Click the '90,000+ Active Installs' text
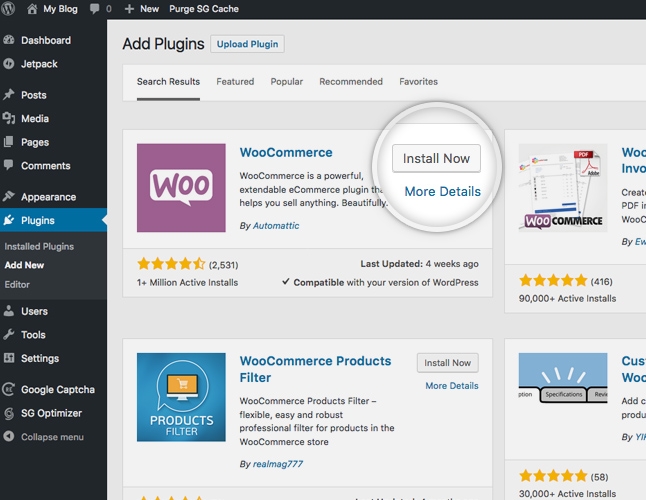The image size is (646, 500). (567, 299)
